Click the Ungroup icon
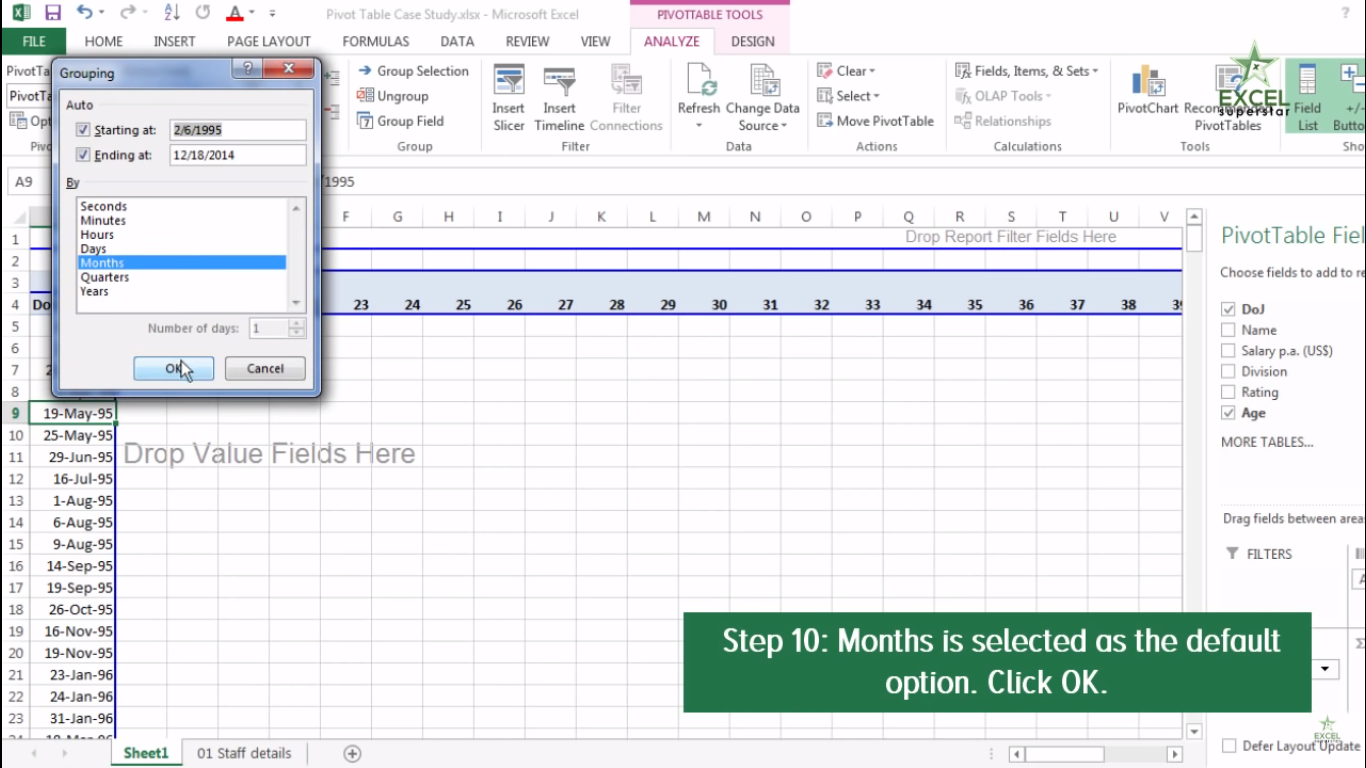The image size is (1366, 768). (365, 96)
